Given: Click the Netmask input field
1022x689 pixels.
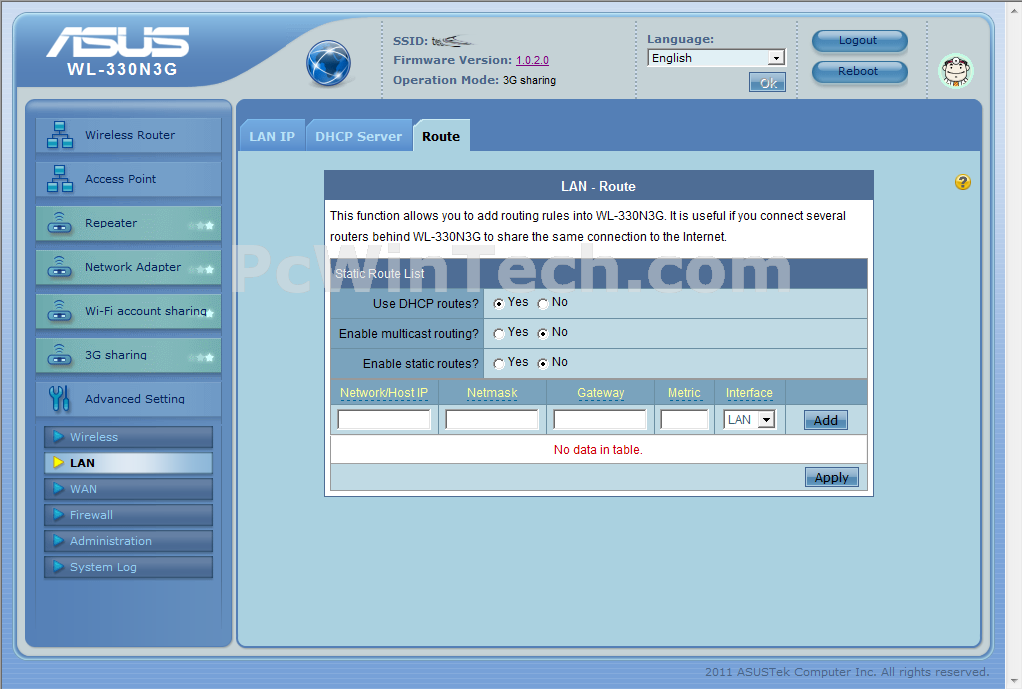Looking at the screenshot, I should point(492,419).
